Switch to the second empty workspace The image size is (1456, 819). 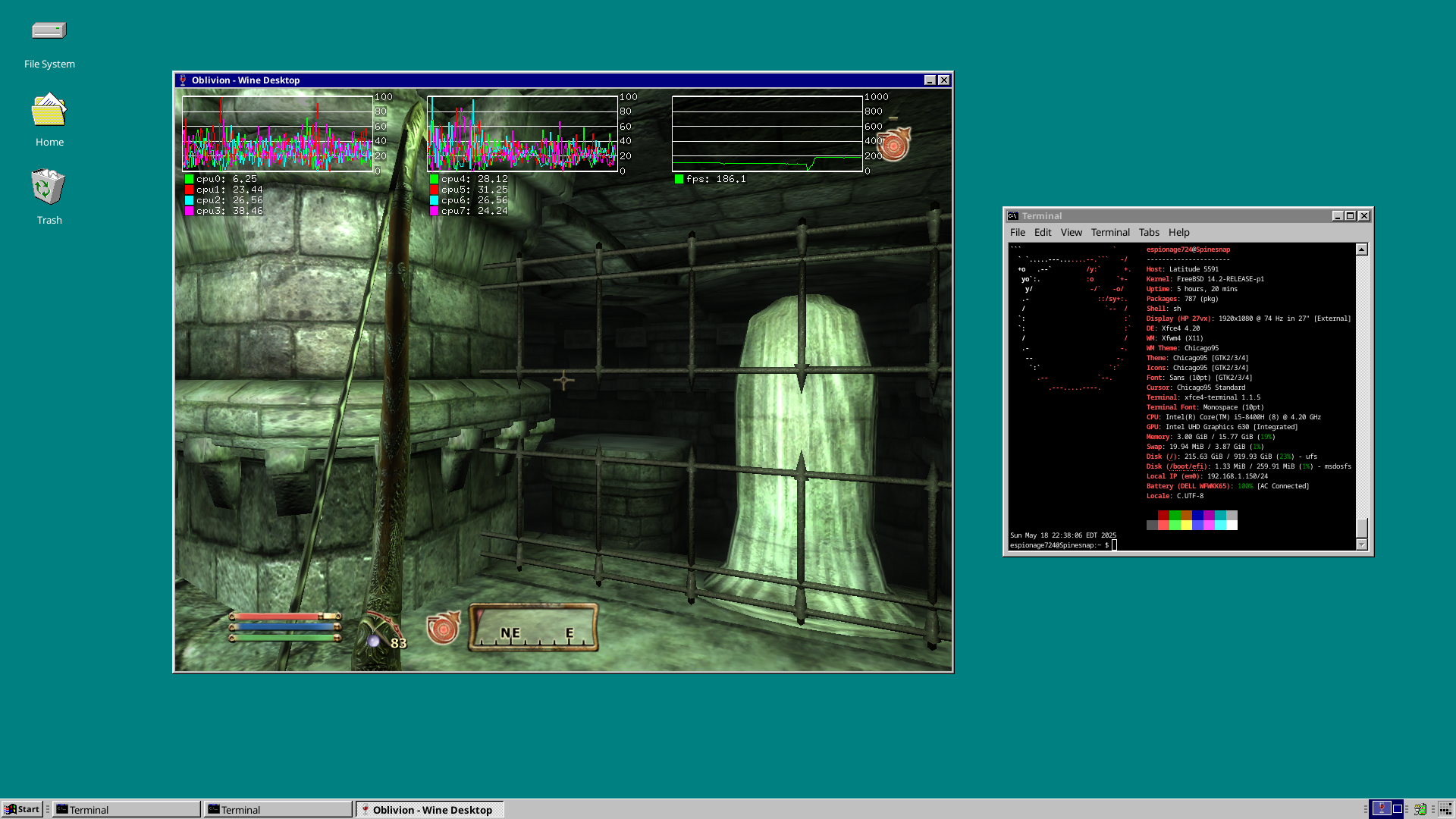pyautogui.click(x=1398, y=808)
